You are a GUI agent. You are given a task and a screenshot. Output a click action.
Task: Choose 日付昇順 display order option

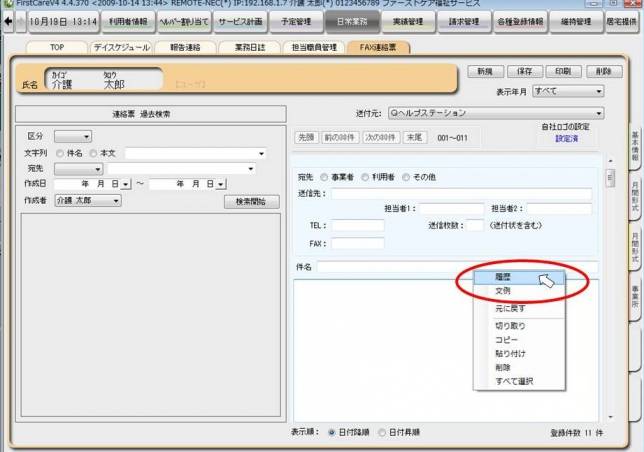click(382, 432)
